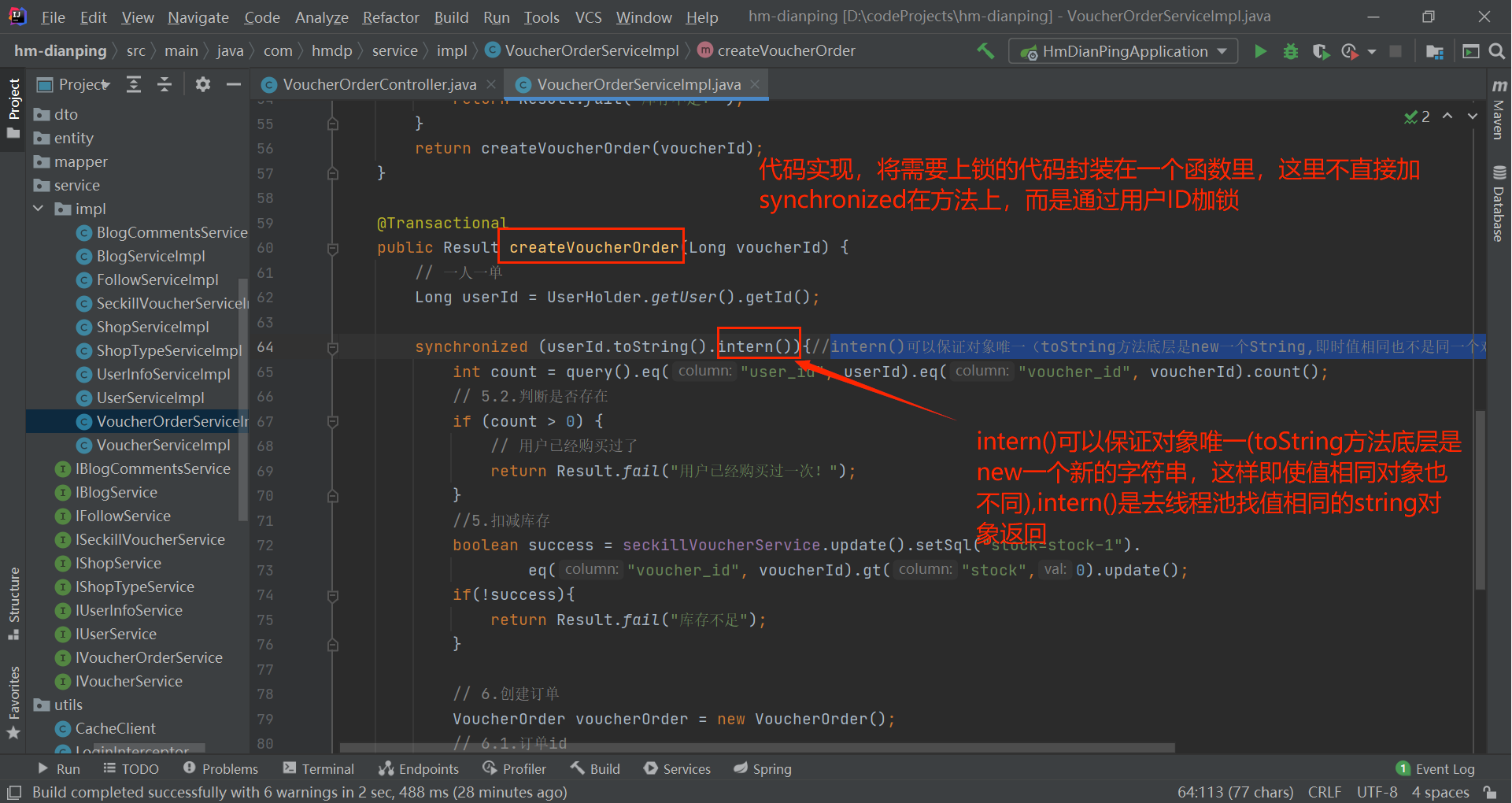Hide the Project tool window
1512x803 pixels.
click(x=233, y=84)
